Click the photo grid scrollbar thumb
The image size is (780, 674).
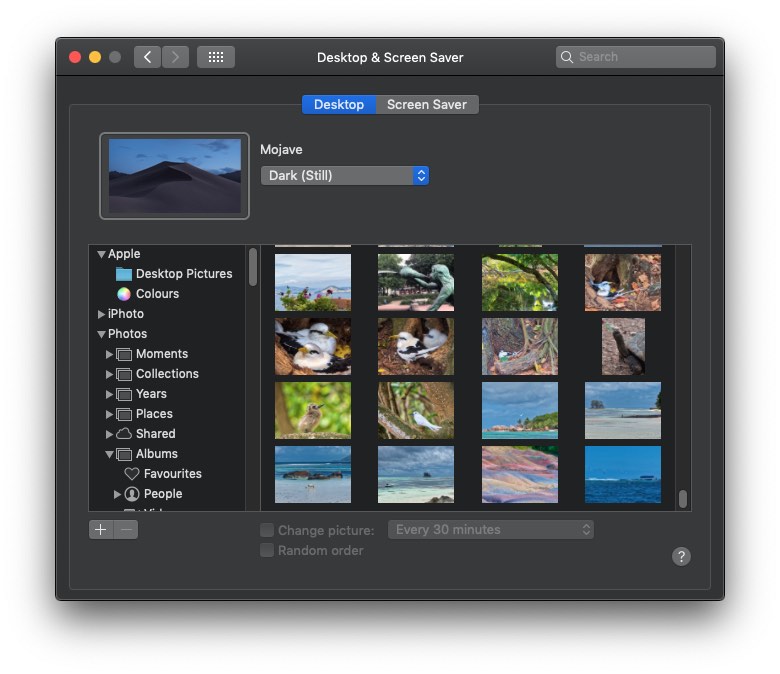[x=683, y=499]
